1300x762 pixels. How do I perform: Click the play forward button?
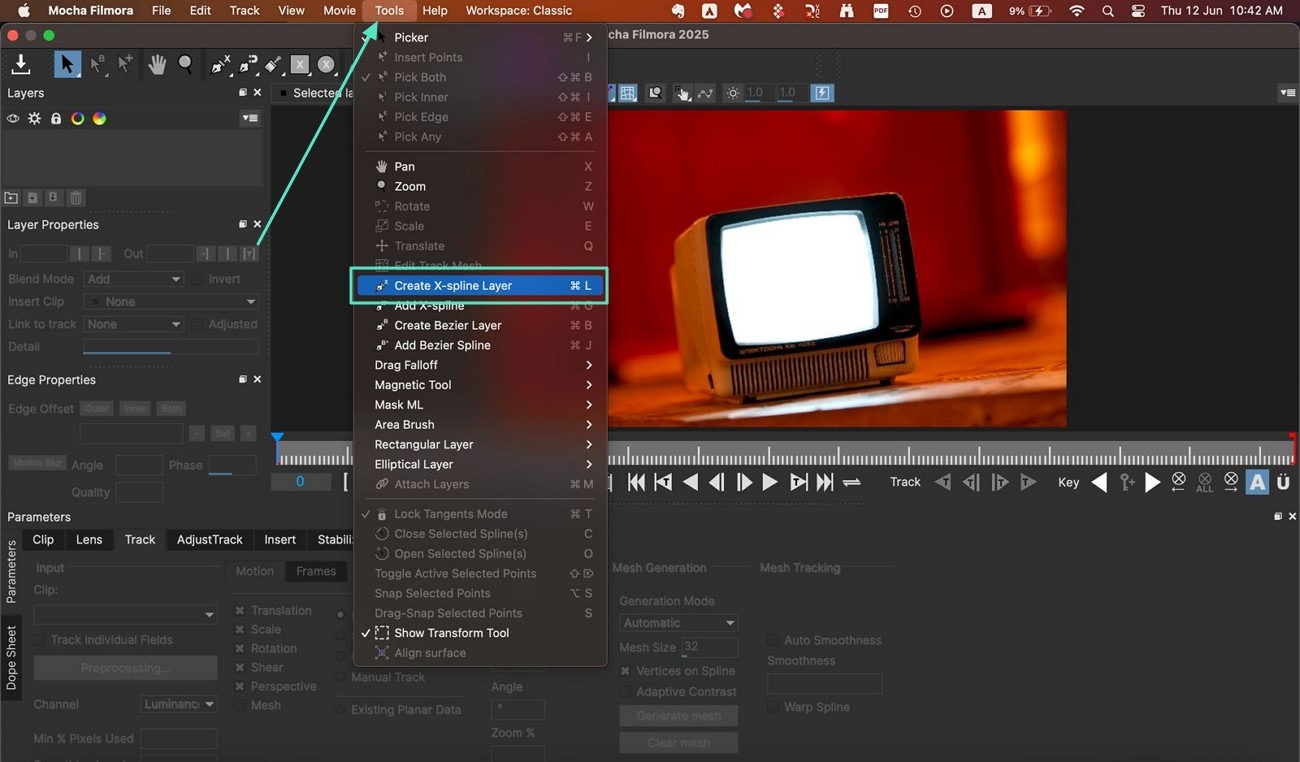pos(769,482)
